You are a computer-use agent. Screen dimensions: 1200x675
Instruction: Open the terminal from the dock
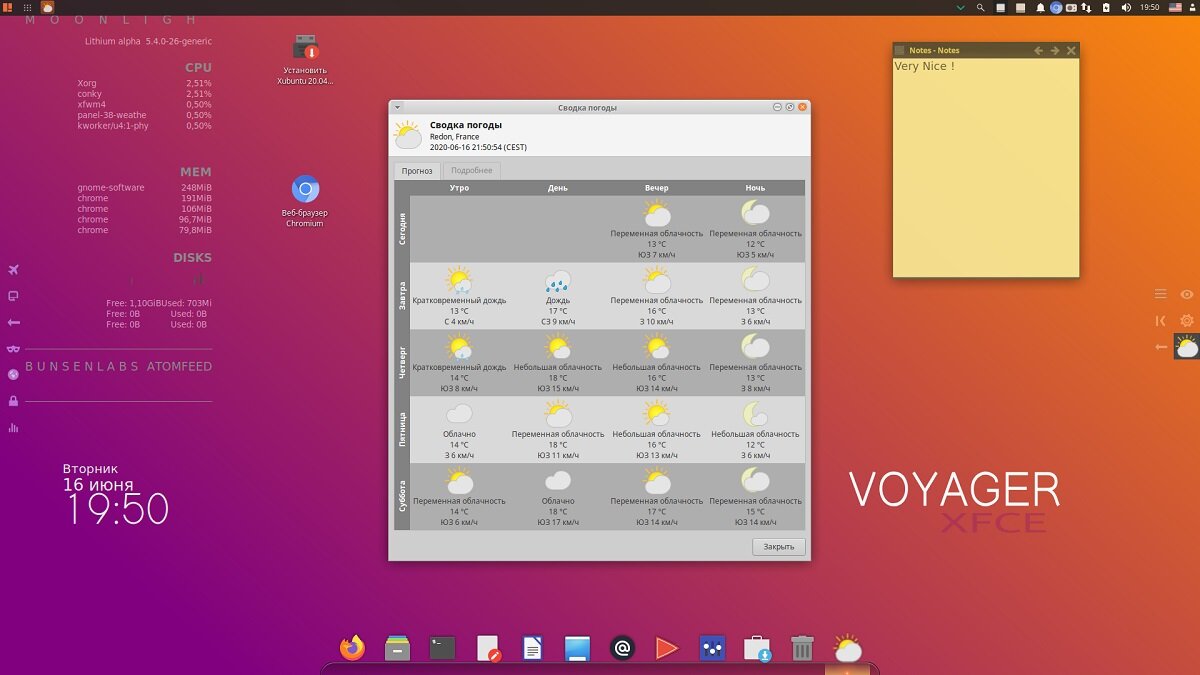(442, 648)
